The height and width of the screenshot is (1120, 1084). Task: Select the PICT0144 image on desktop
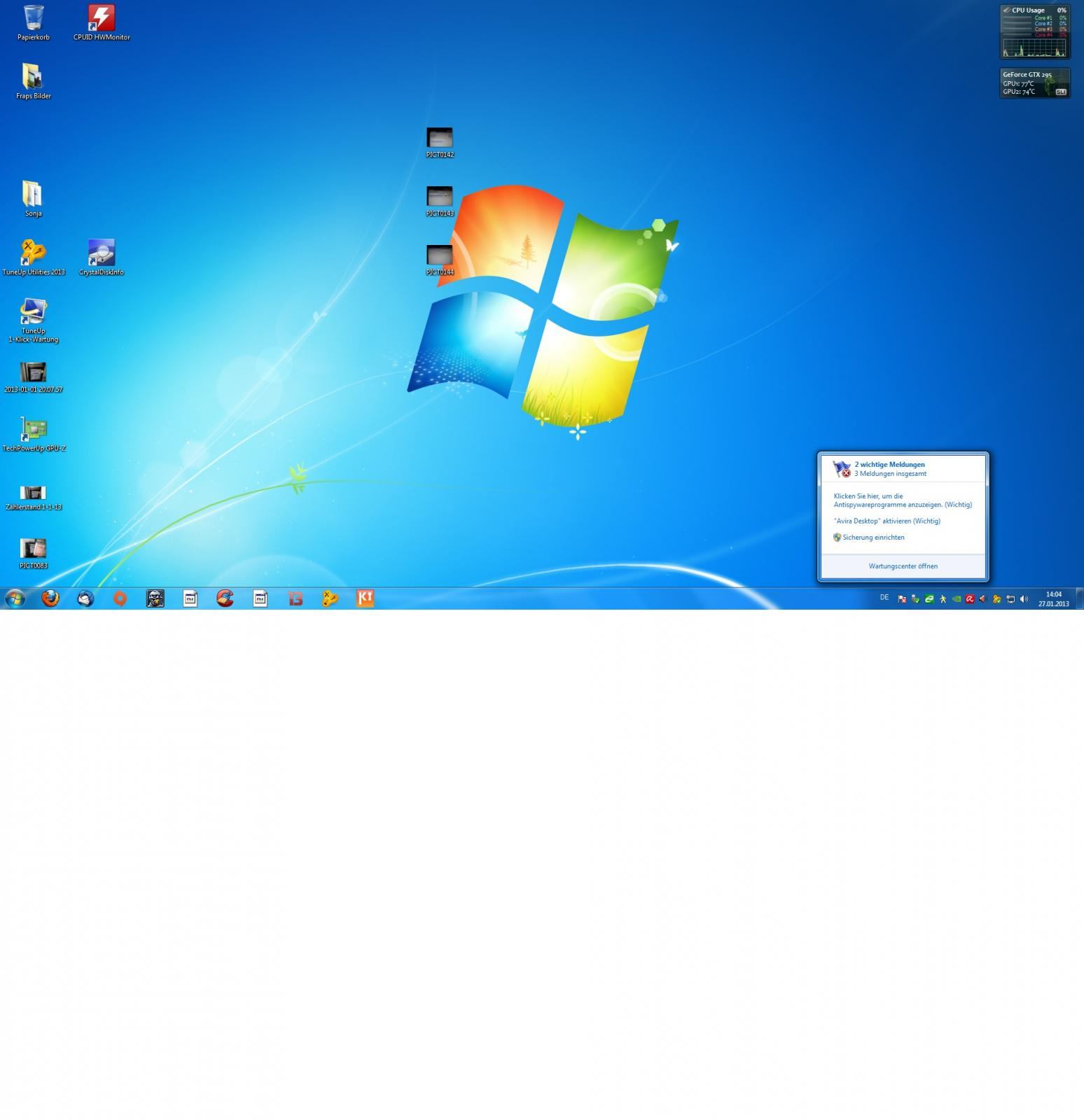click(440, 260)
